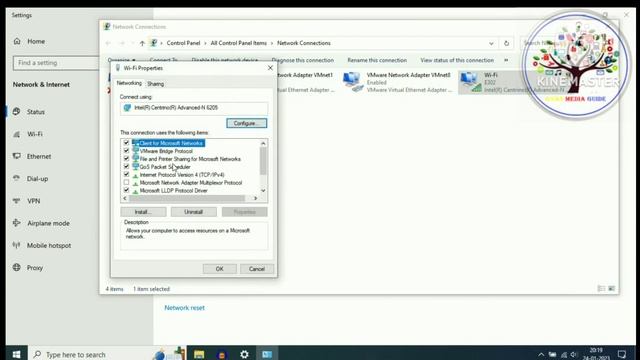Confirm Wi-Fi Properties with OK
Viewport: 640px width, 360px height.
(220, 269)
